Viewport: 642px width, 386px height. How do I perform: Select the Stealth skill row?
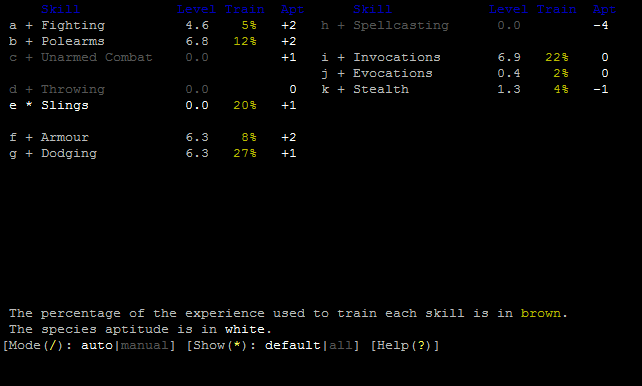click(465, 89)
